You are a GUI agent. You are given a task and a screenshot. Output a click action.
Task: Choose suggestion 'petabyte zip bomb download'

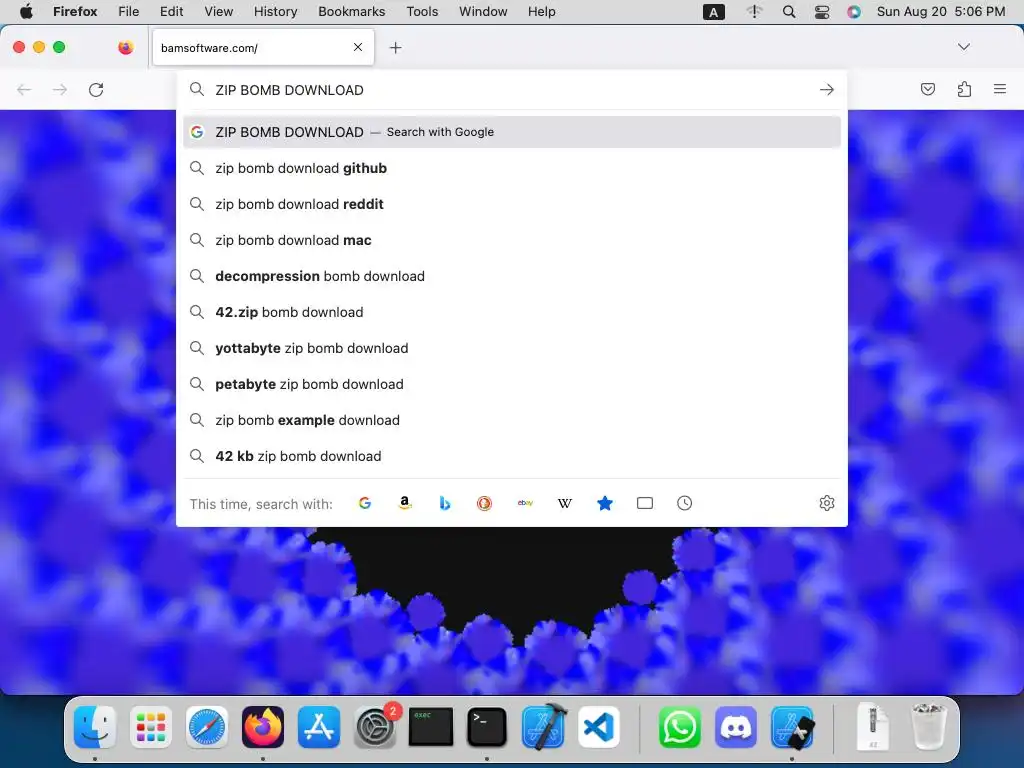[512, 384]
